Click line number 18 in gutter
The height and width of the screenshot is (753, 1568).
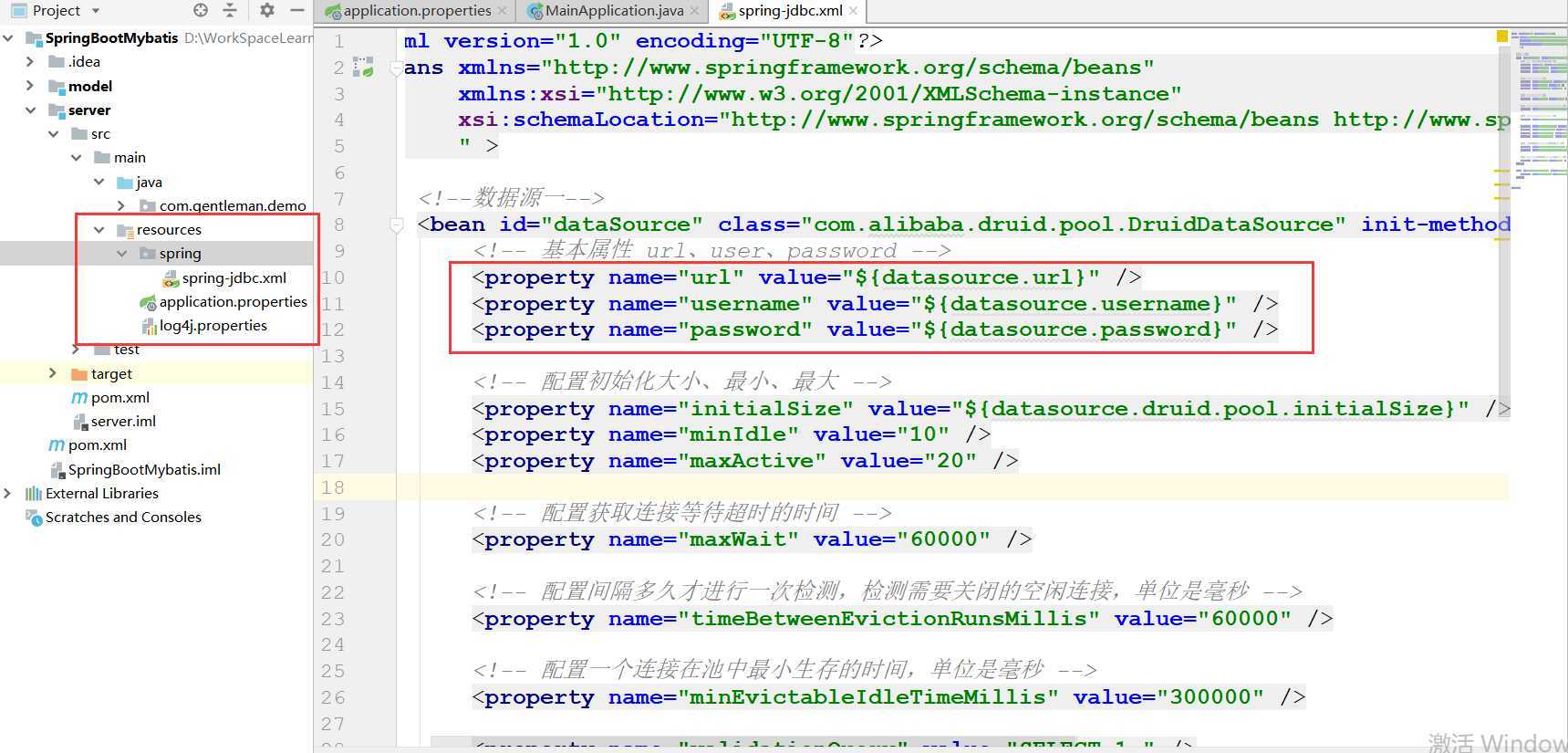pyautogui.click(x=333, y=487)
